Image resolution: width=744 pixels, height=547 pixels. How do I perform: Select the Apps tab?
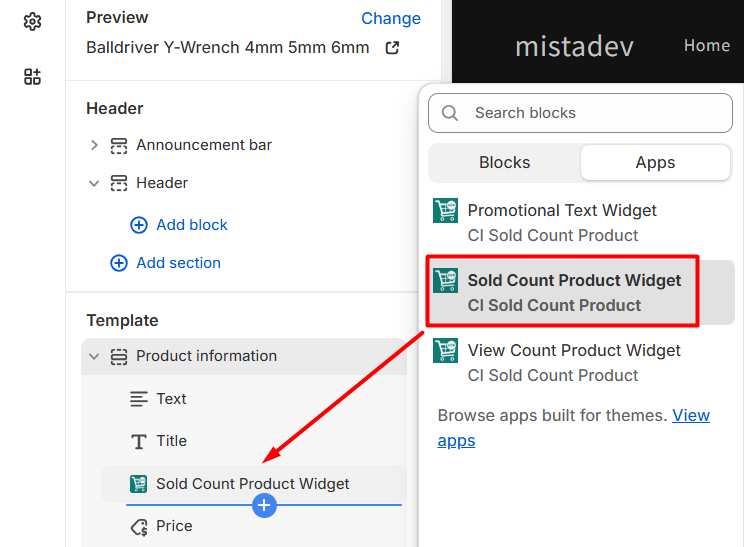point(655,162)
